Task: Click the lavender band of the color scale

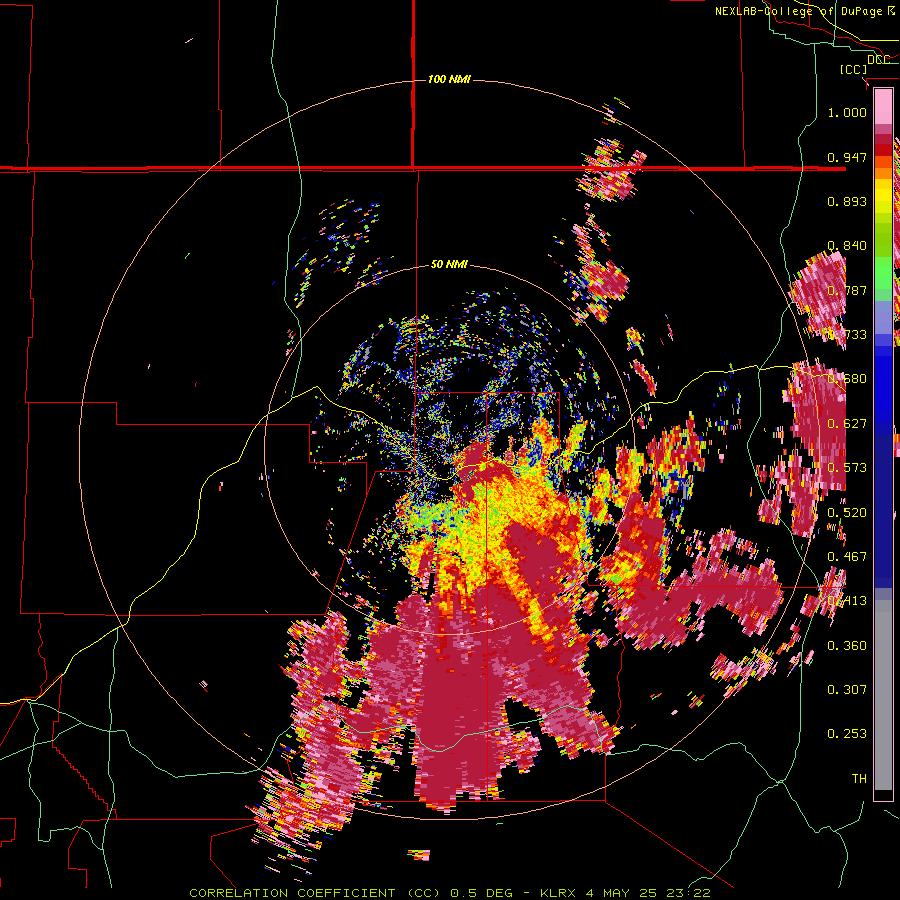Action: pos(883,317)
